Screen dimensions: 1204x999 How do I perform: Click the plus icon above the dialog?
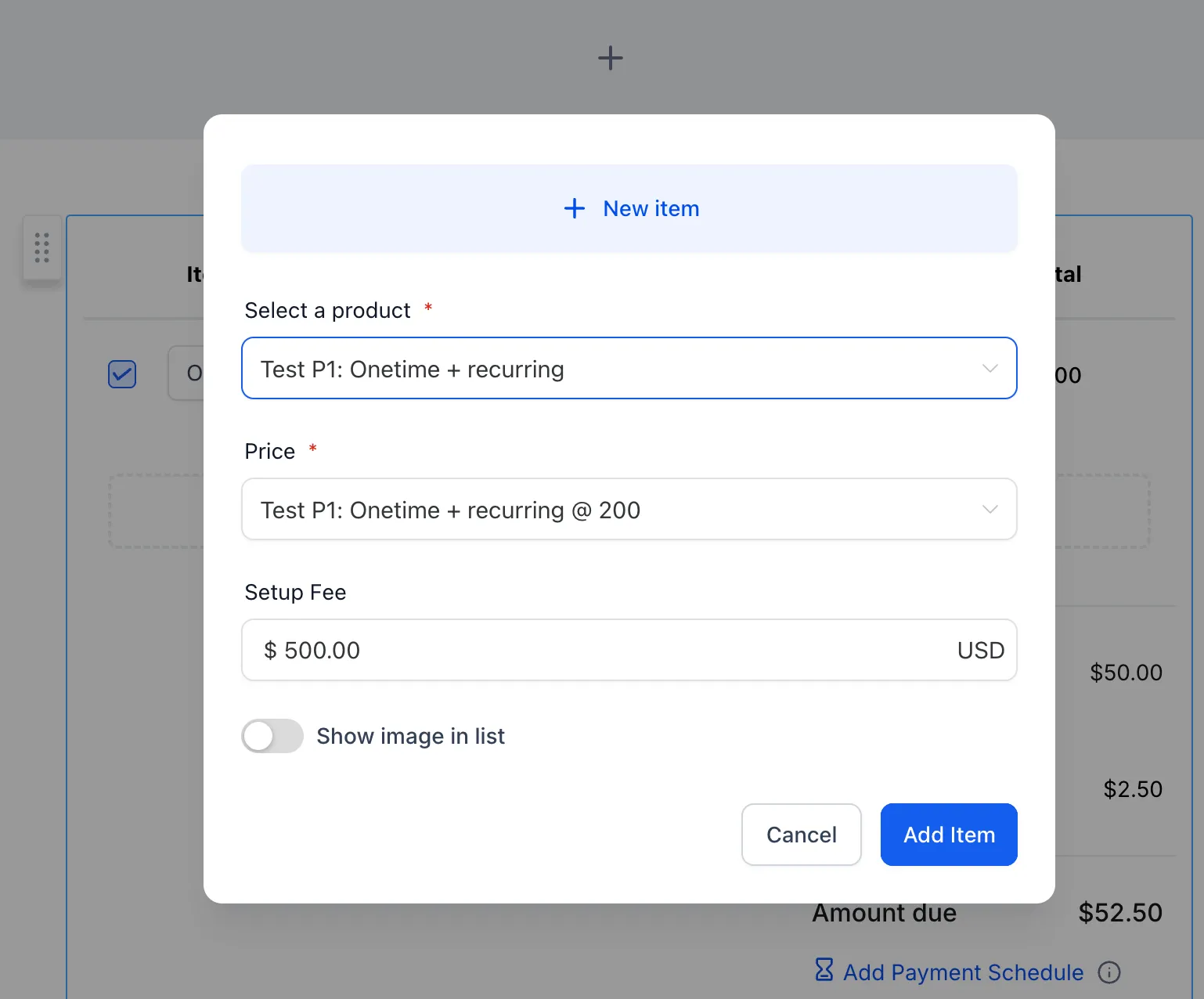[610, 58]
